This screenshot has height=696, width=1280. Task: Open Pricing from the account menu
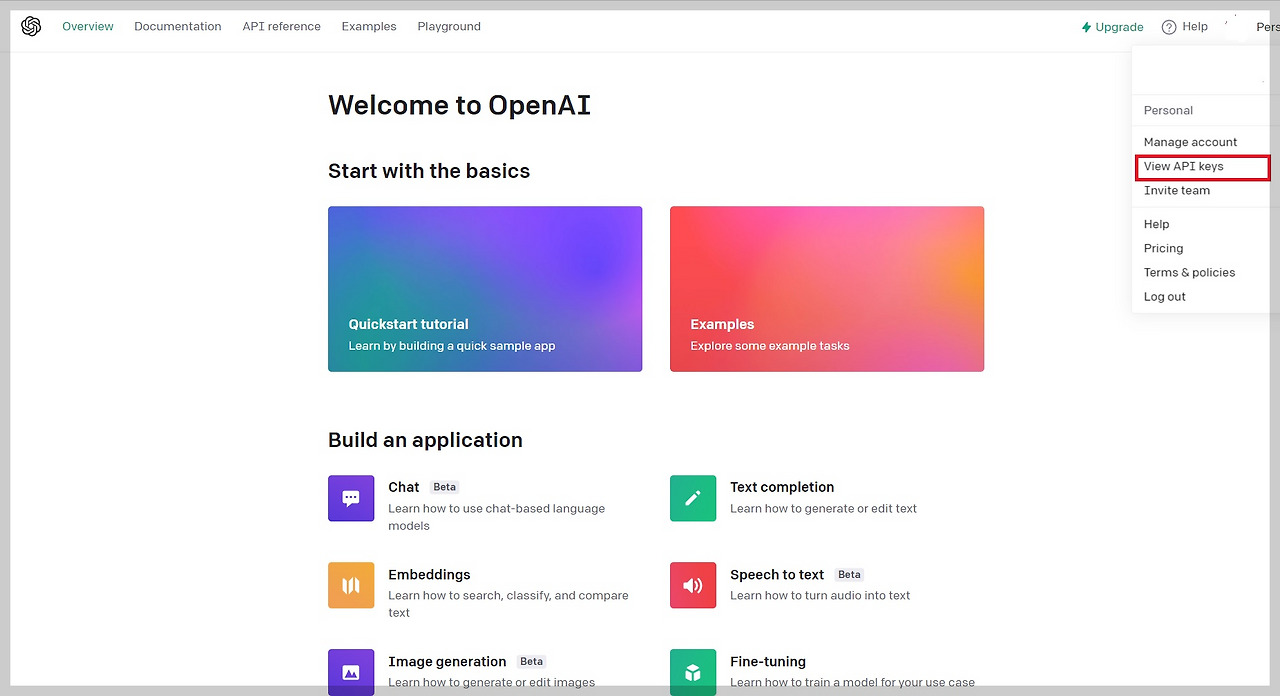[1163, 248]
